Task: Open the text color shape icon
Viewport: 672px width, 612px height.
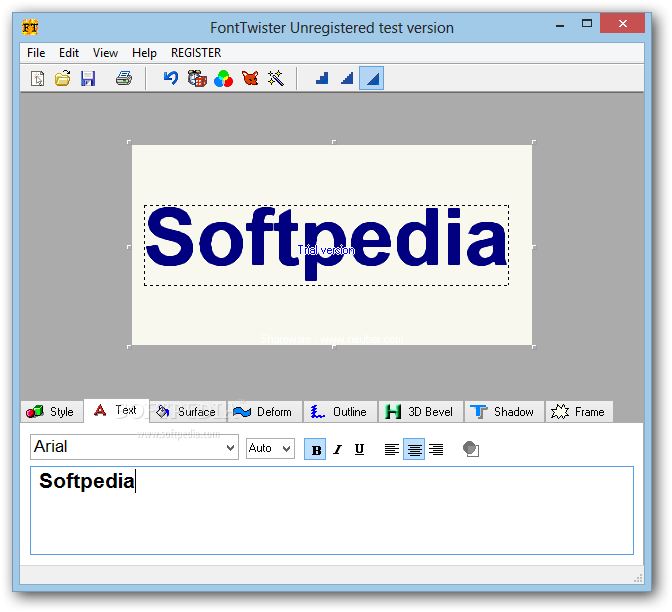Action: [471, 449]
